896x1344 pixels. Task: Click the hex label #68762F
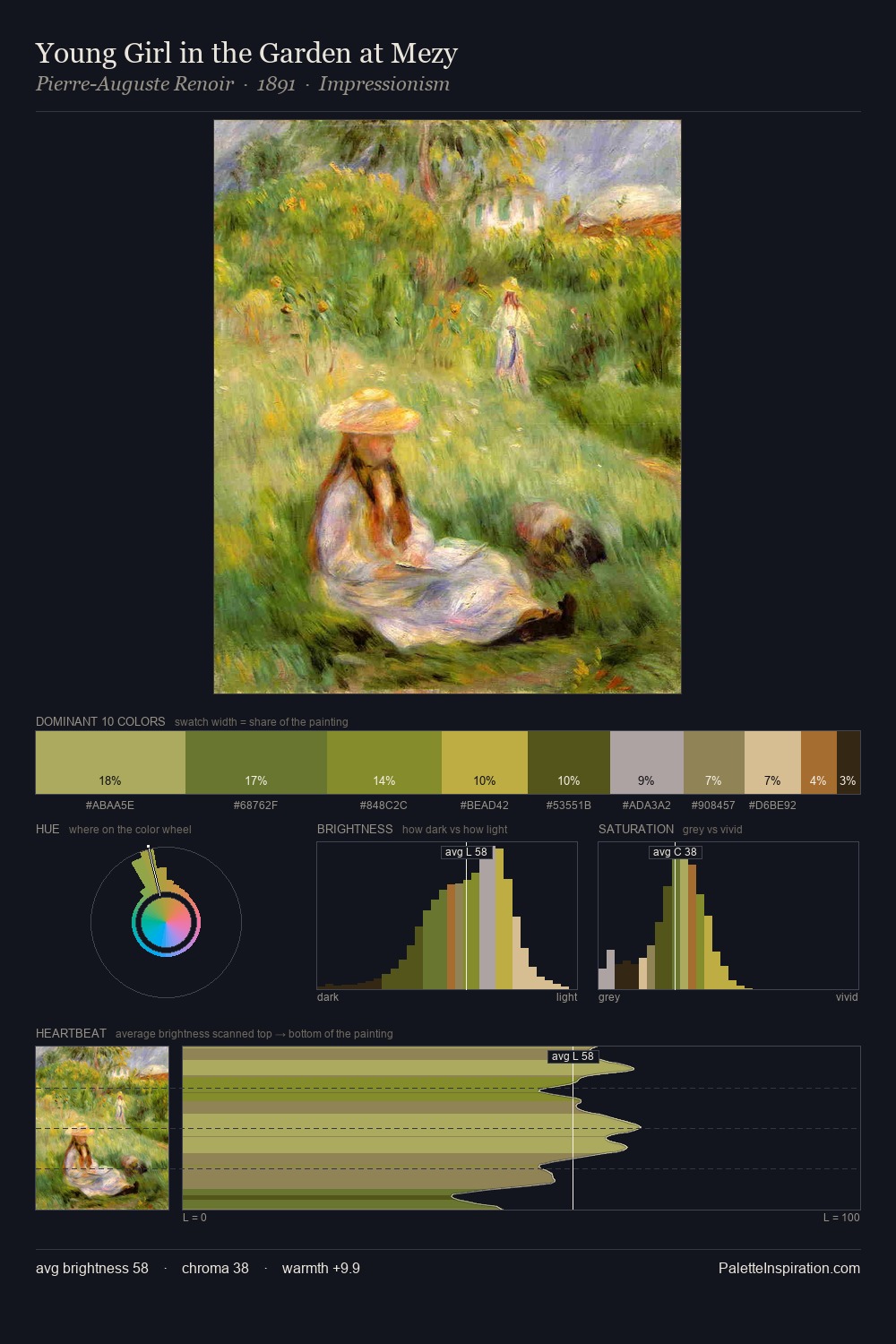click(x=256, y=806)
